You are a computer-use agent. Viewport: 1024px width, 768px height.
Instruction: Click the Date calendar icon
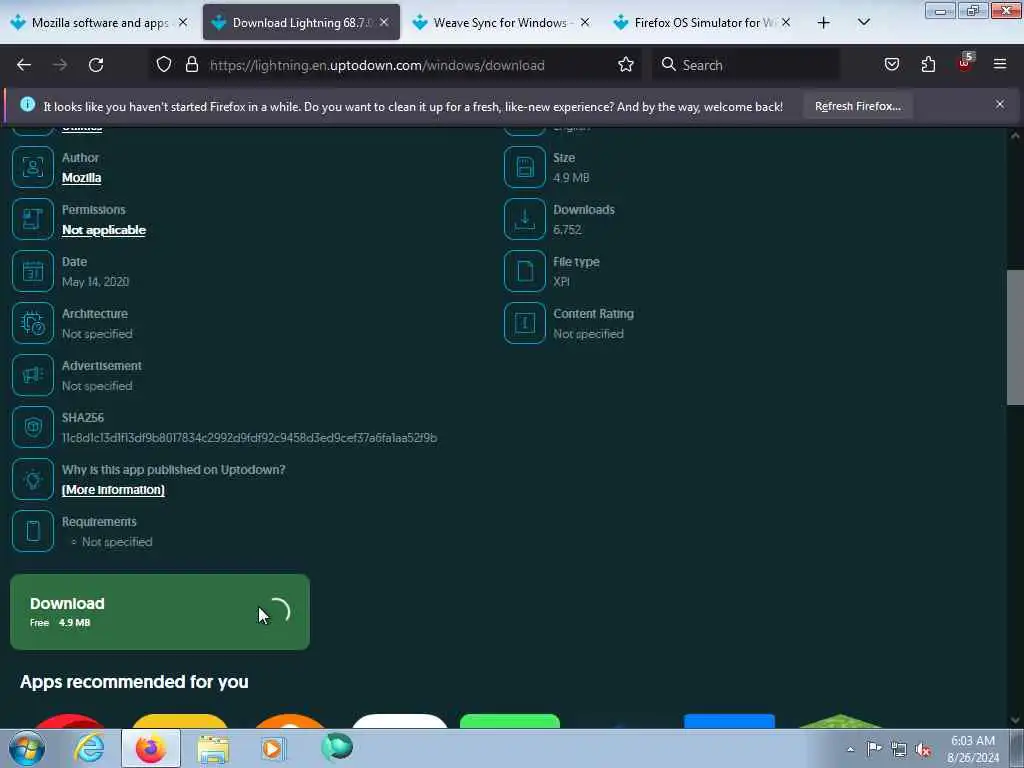(33, 271)
